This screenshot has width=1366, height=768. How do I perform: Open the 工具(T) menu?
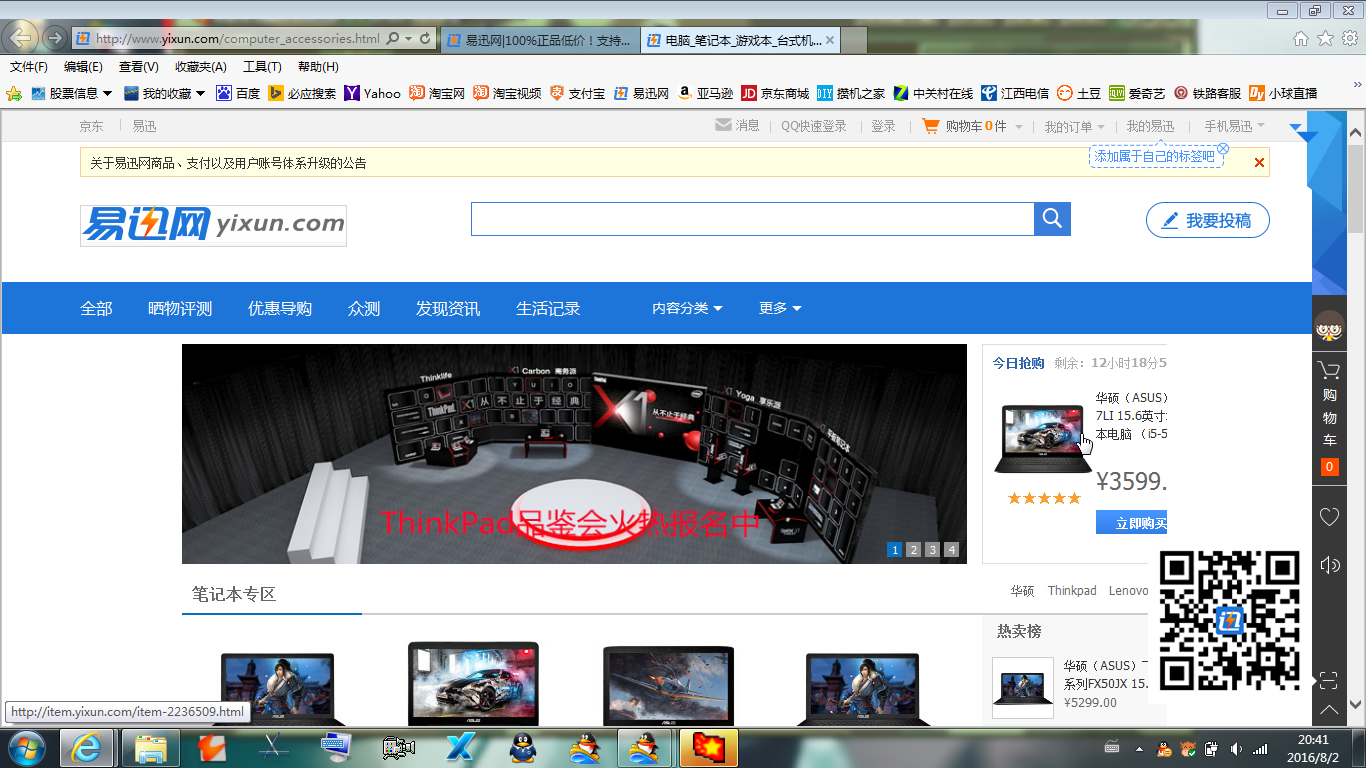pos(262,67)
